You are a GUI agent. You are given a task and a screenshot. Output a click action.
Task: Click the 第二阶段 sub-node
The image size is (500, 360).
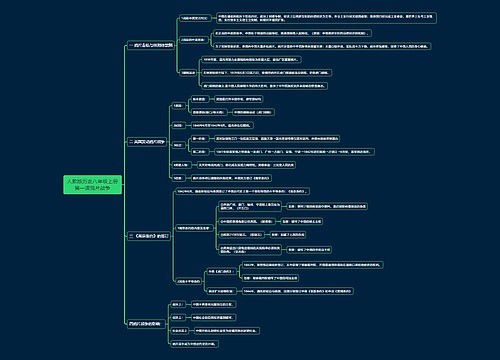click(x=200, y=152)
